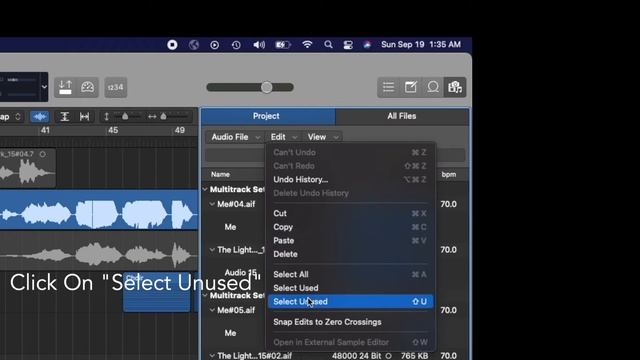
Task: Open the View menu in browser
Action: (322, 137)
